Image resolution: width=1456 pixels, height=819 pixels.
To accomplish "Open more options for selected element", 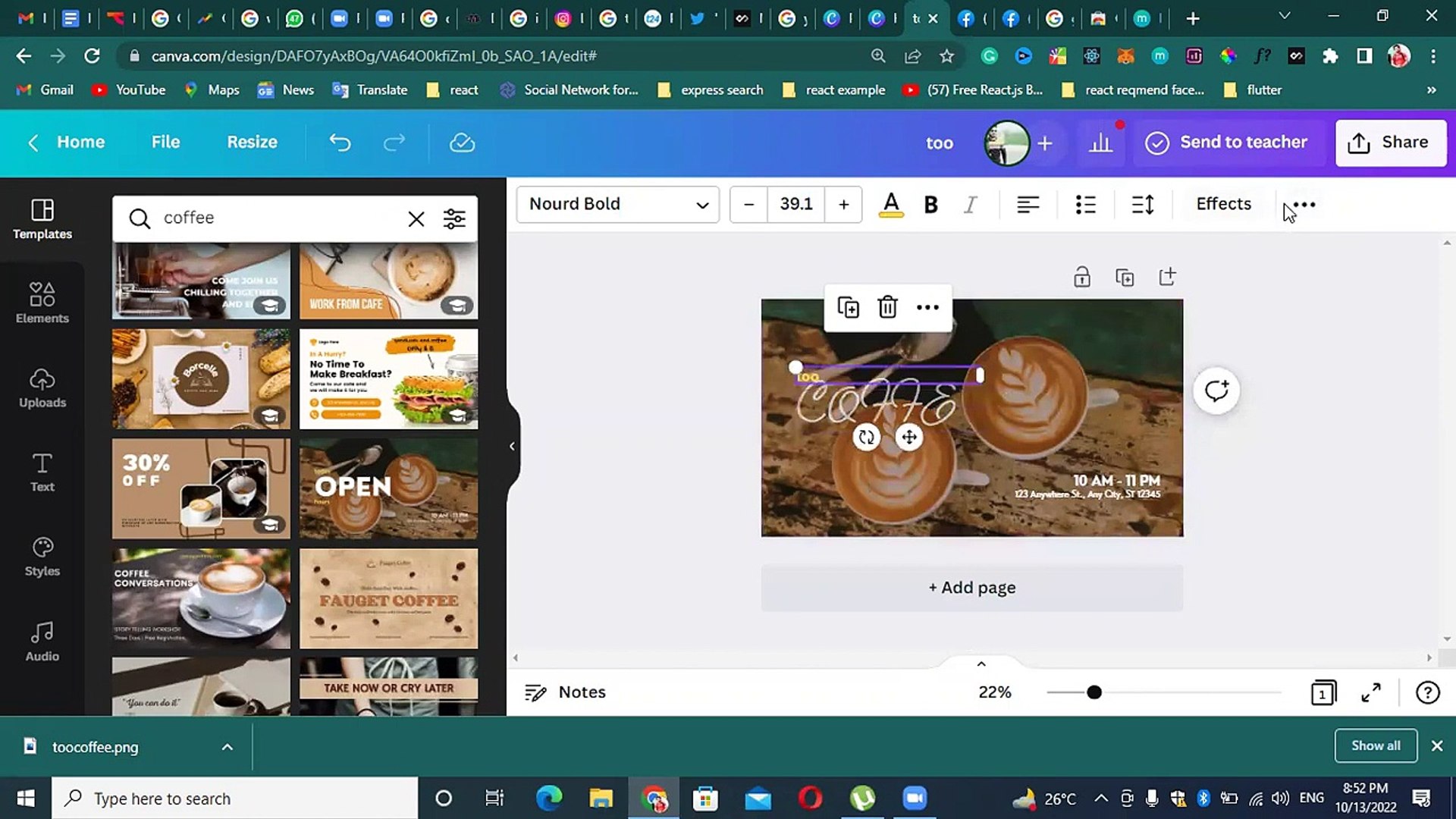I will click(927, 307).
